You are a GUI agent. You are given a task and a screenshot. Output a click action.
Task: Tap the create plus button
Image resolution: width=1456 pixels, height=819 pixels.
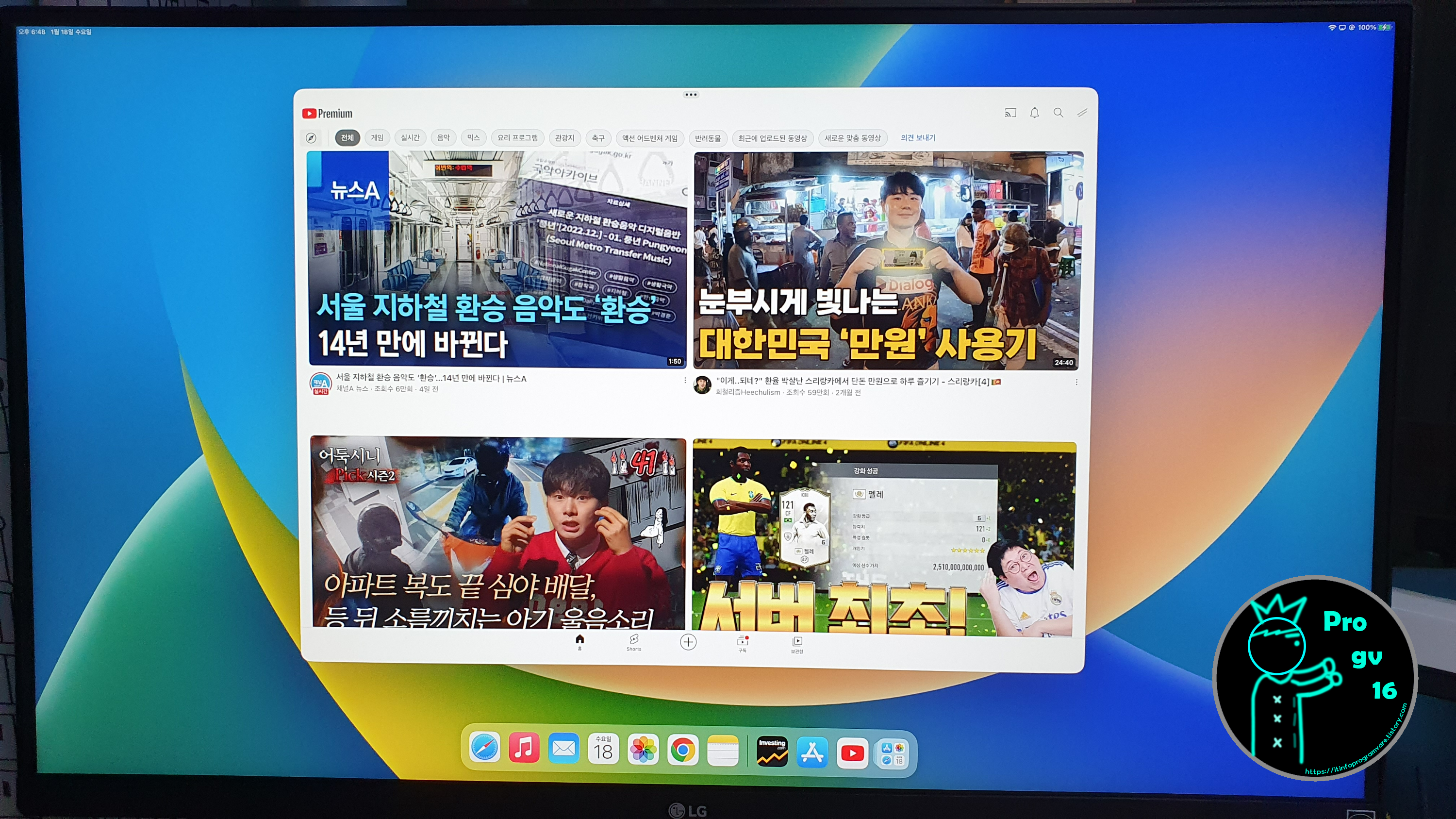coord(688,642)
